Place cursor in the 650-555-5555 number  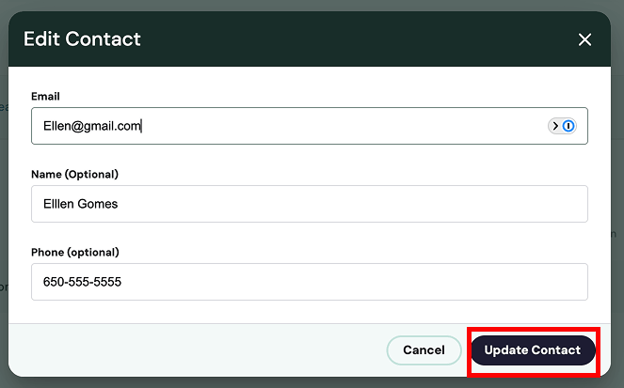click(x=82, y=282)
